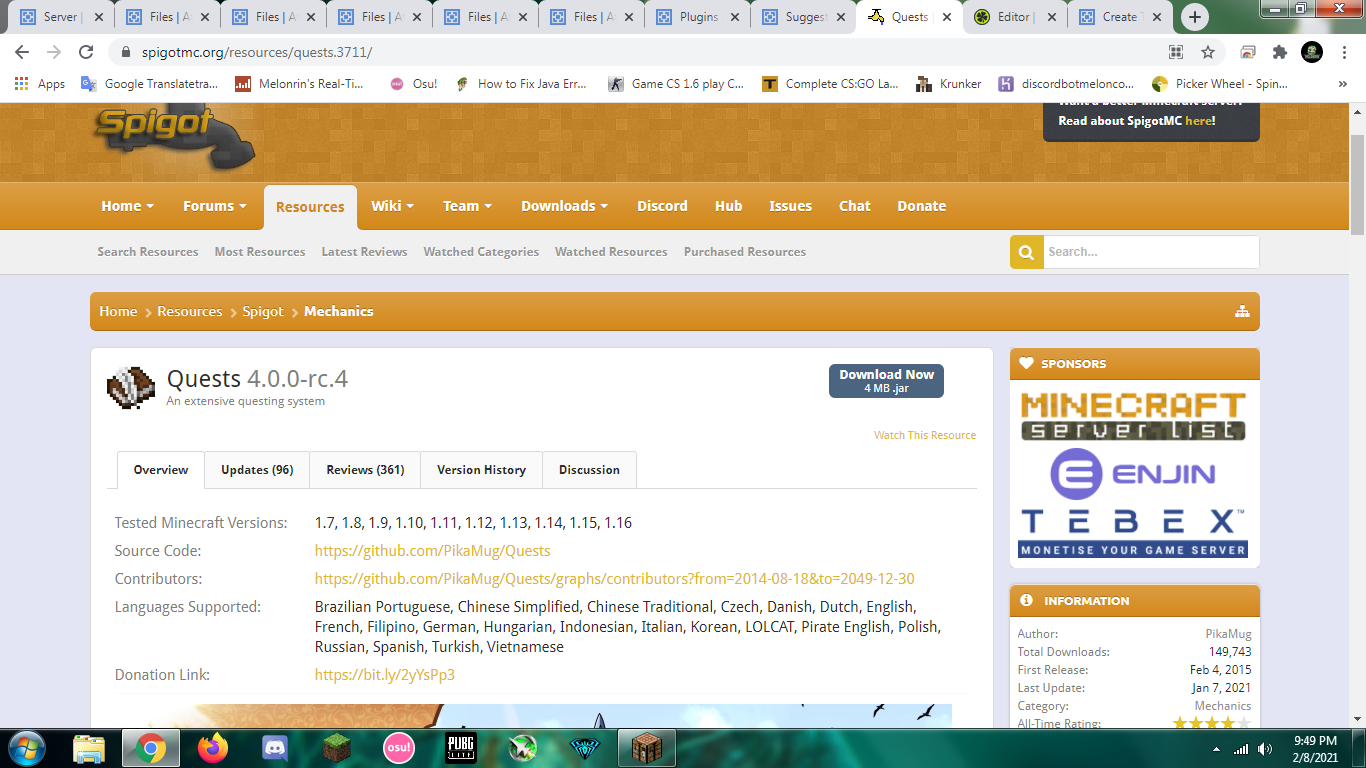Open the Tebex sponsor banner
The width and height of the screenshot is (1366, 768).
(x=1134, y=533)
